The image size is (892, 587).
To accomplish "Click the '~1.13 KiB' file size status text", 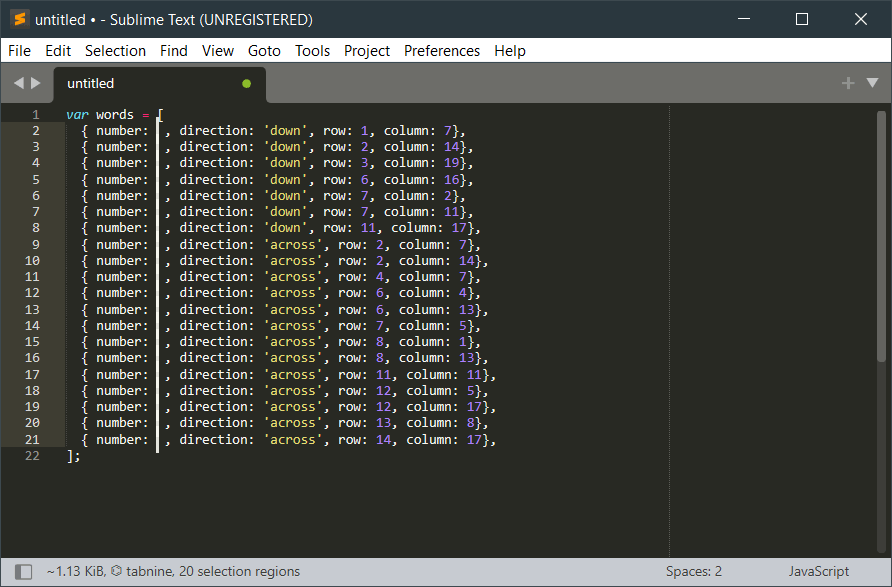I will pyautogui.click(x=76, y=571).
